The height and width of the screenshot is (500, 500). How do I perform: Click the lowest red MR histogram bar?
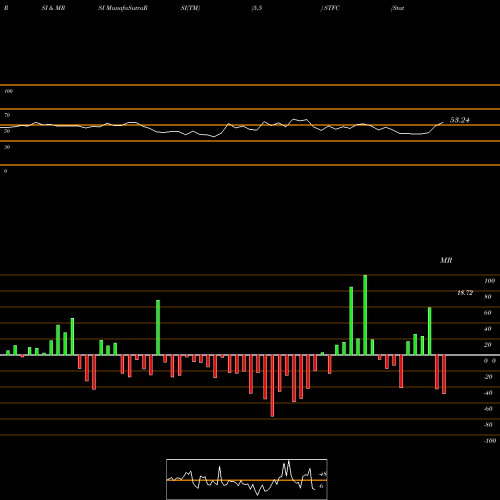coord(272,386)
